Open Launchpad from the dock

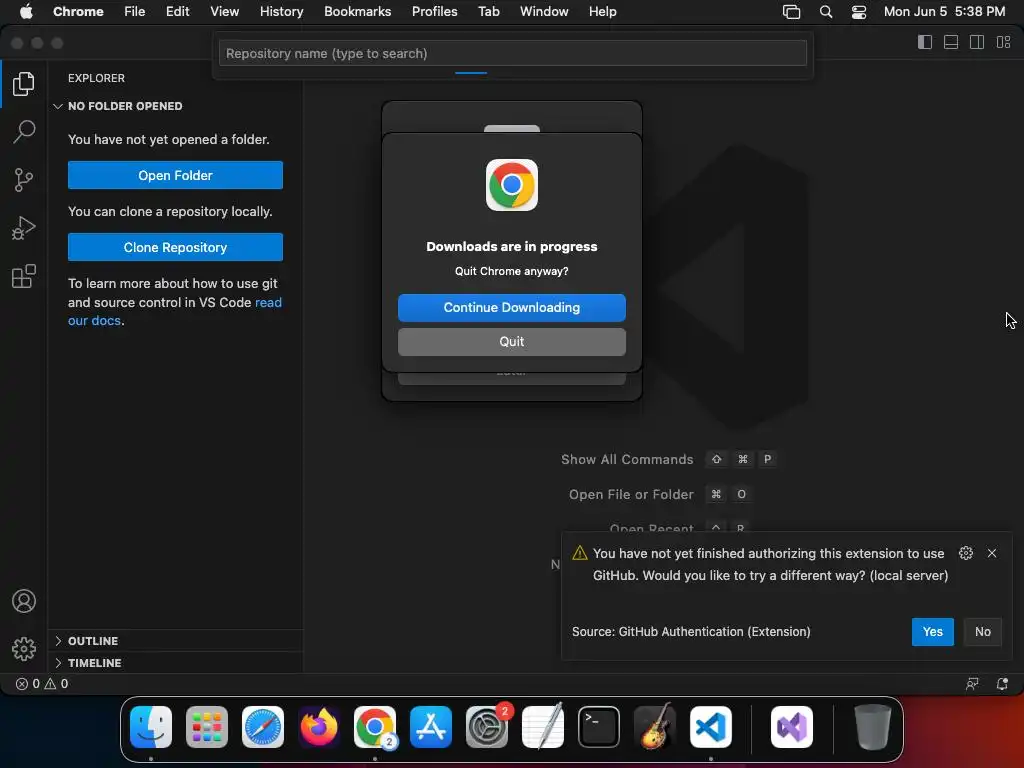207,727
